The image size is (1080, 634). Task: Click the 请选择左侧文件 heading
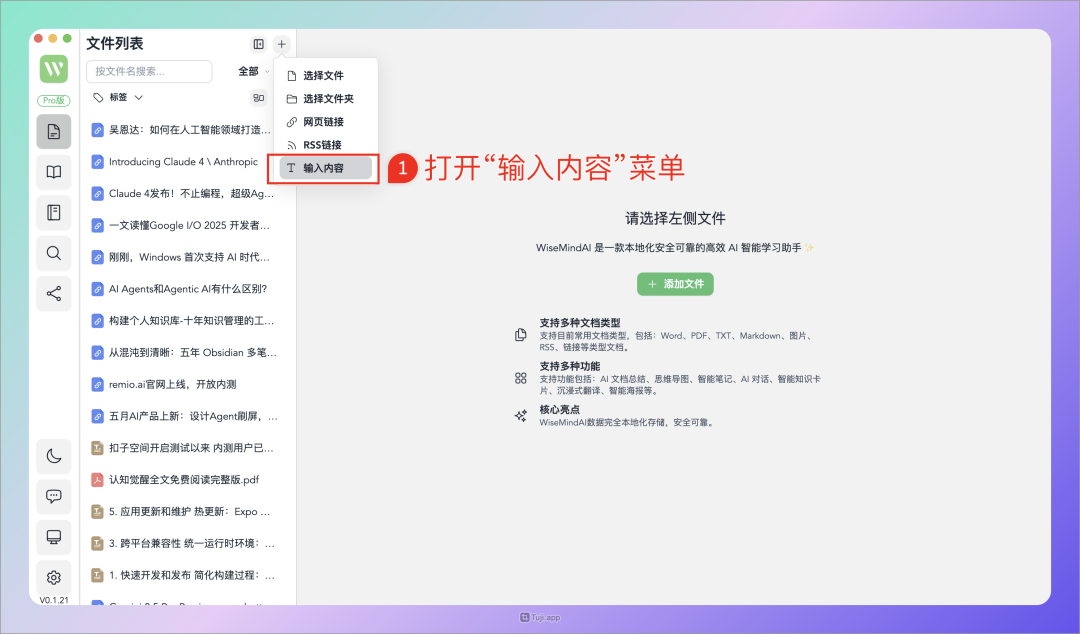point(675,218)
